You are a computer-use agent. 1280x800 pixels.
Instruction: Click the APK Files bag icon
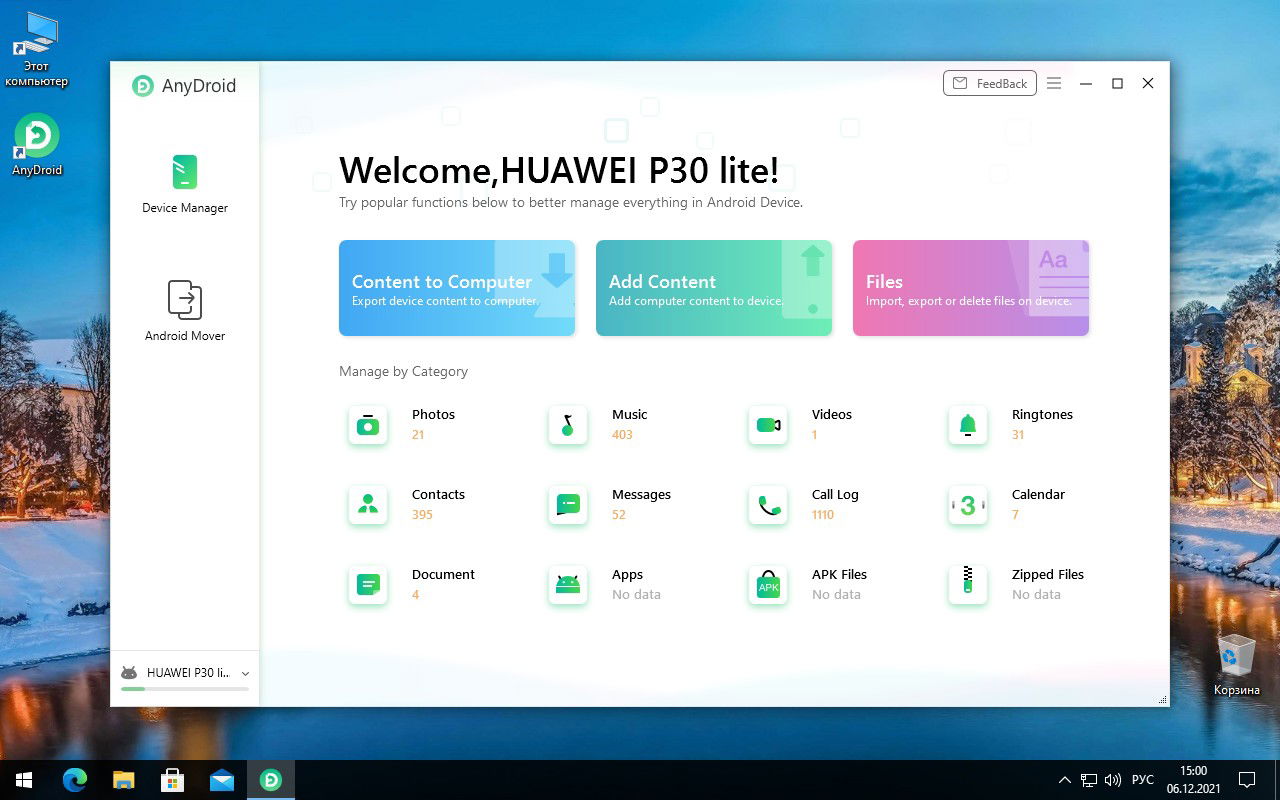768,585
